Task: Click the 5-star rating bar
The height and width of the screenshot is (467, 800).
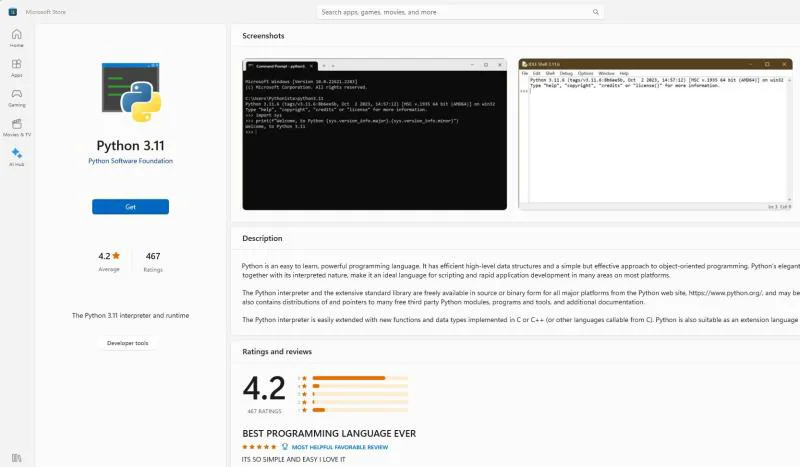Action: (360, 378)
